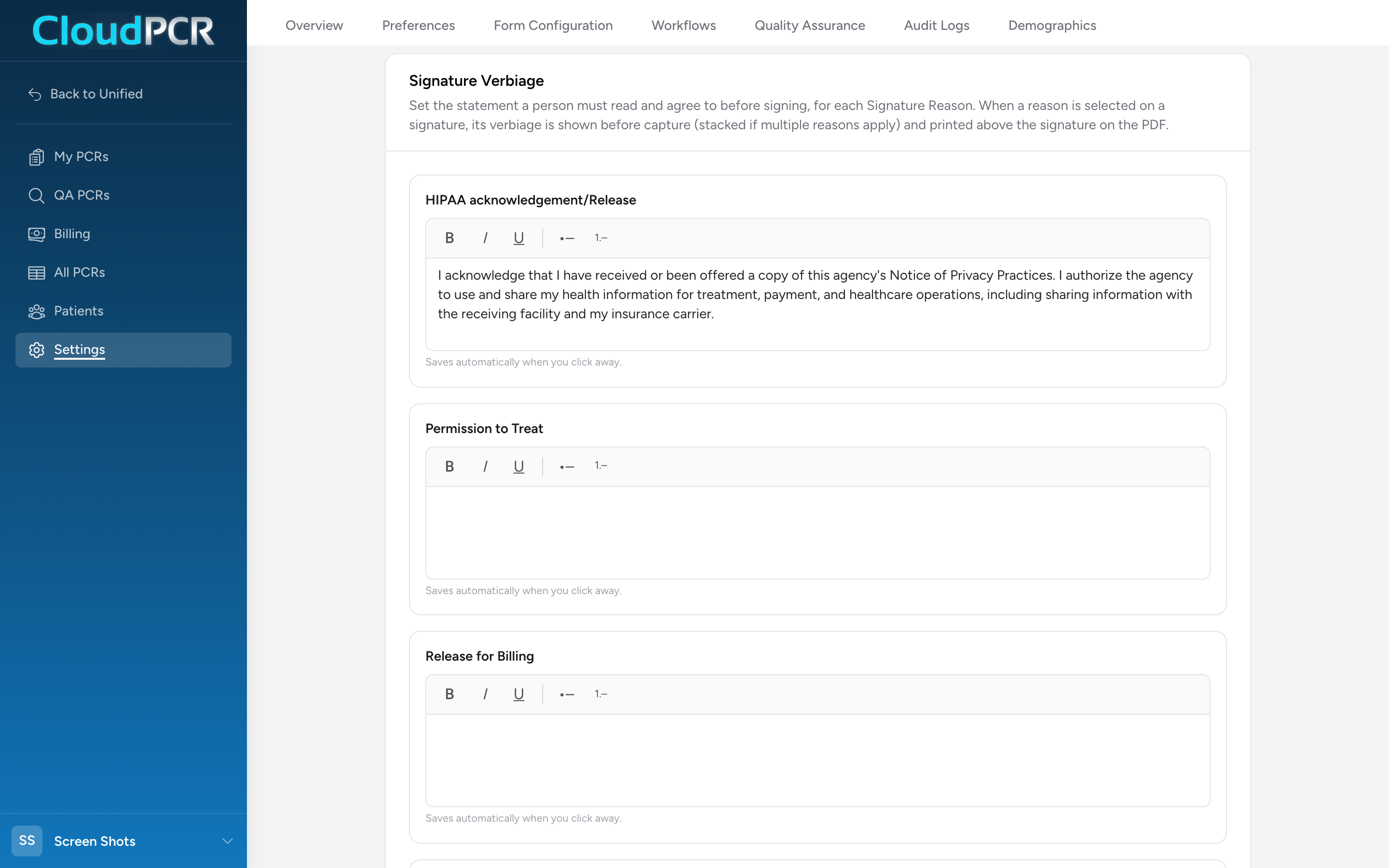Open Patients in the sidebar
Image resolution: width=1389 pixels, height=868 pixels.
click(123, 311)
